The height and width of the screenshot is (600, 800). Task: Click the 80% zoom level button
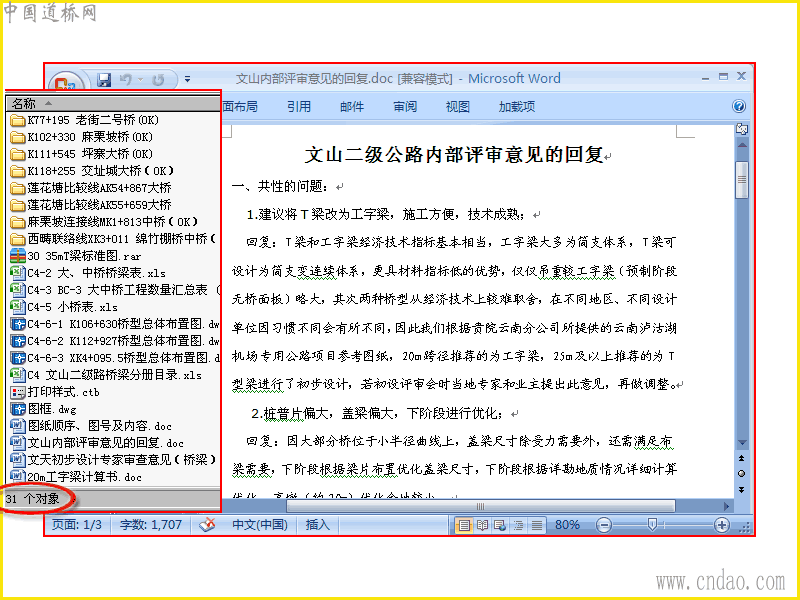tap(567, 525)
